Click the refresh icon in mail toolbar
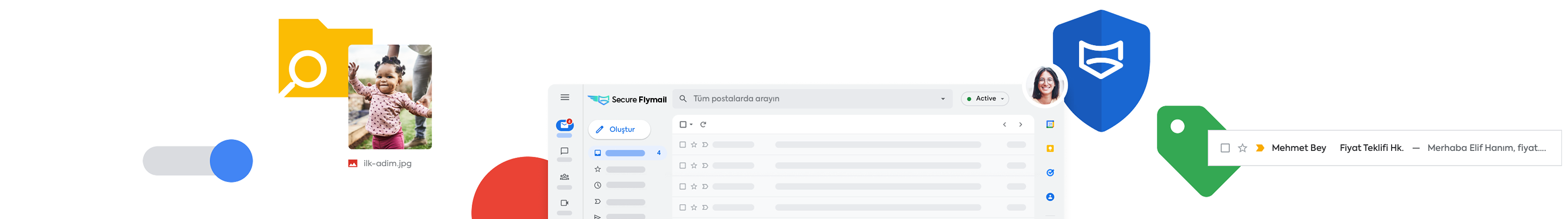Viewport: 1568px width, 219px height. (x=703, y=125)
